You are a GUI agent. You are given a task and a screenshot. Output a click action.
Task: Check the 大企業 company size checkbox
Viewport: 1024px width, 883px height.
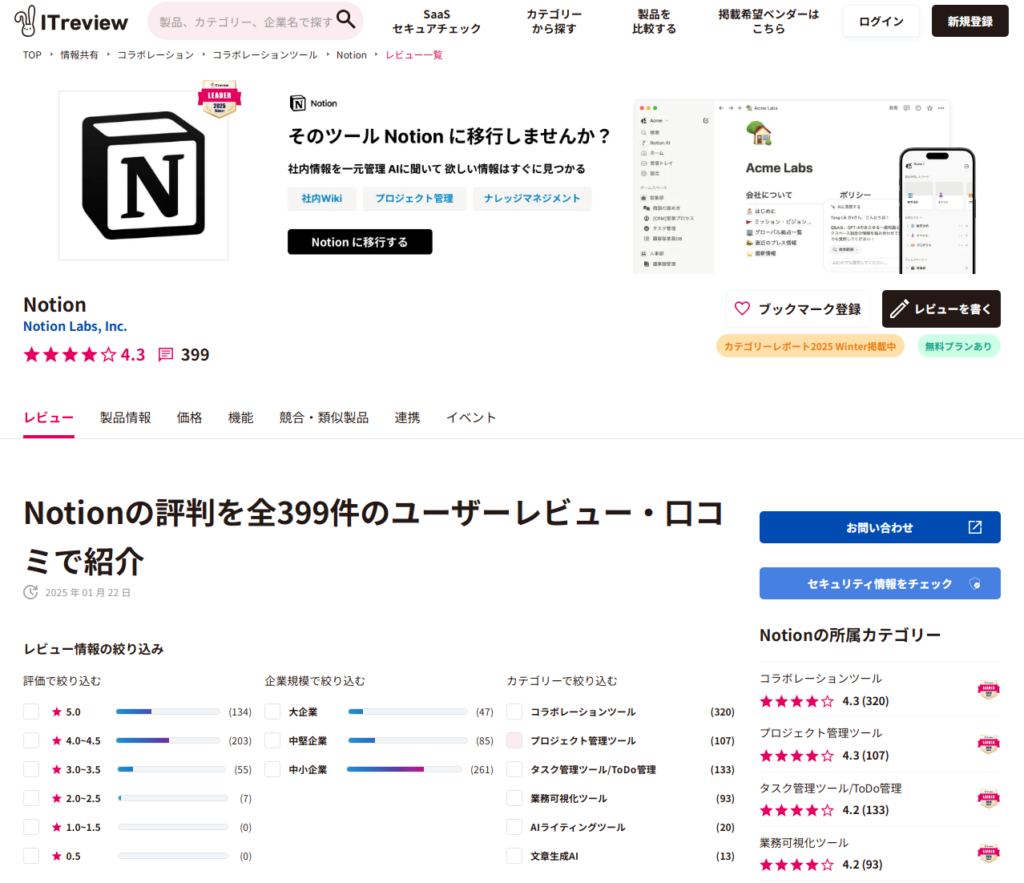click(273, 712)
